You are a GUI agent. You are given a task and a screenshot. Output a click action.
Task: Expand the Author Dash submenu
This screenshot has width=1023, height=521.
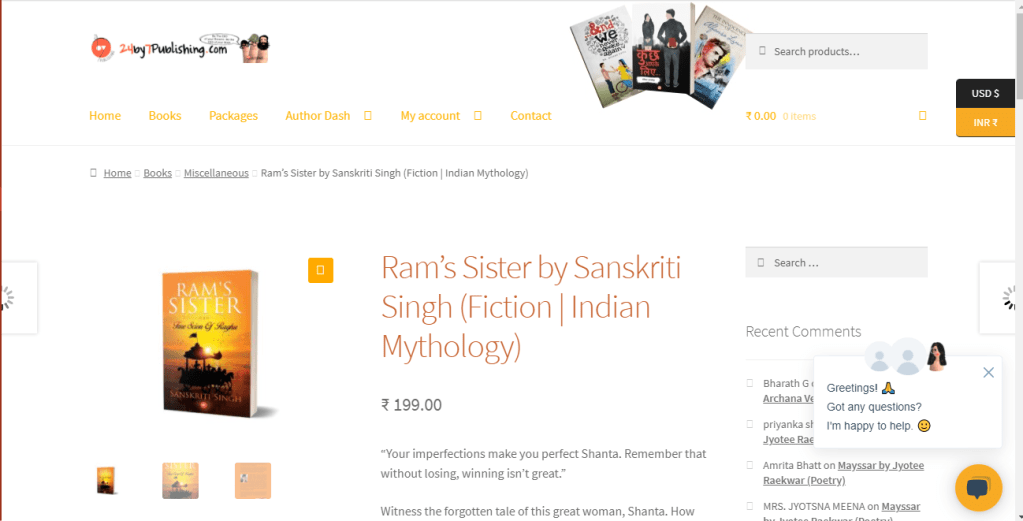(x=368, y=115)
